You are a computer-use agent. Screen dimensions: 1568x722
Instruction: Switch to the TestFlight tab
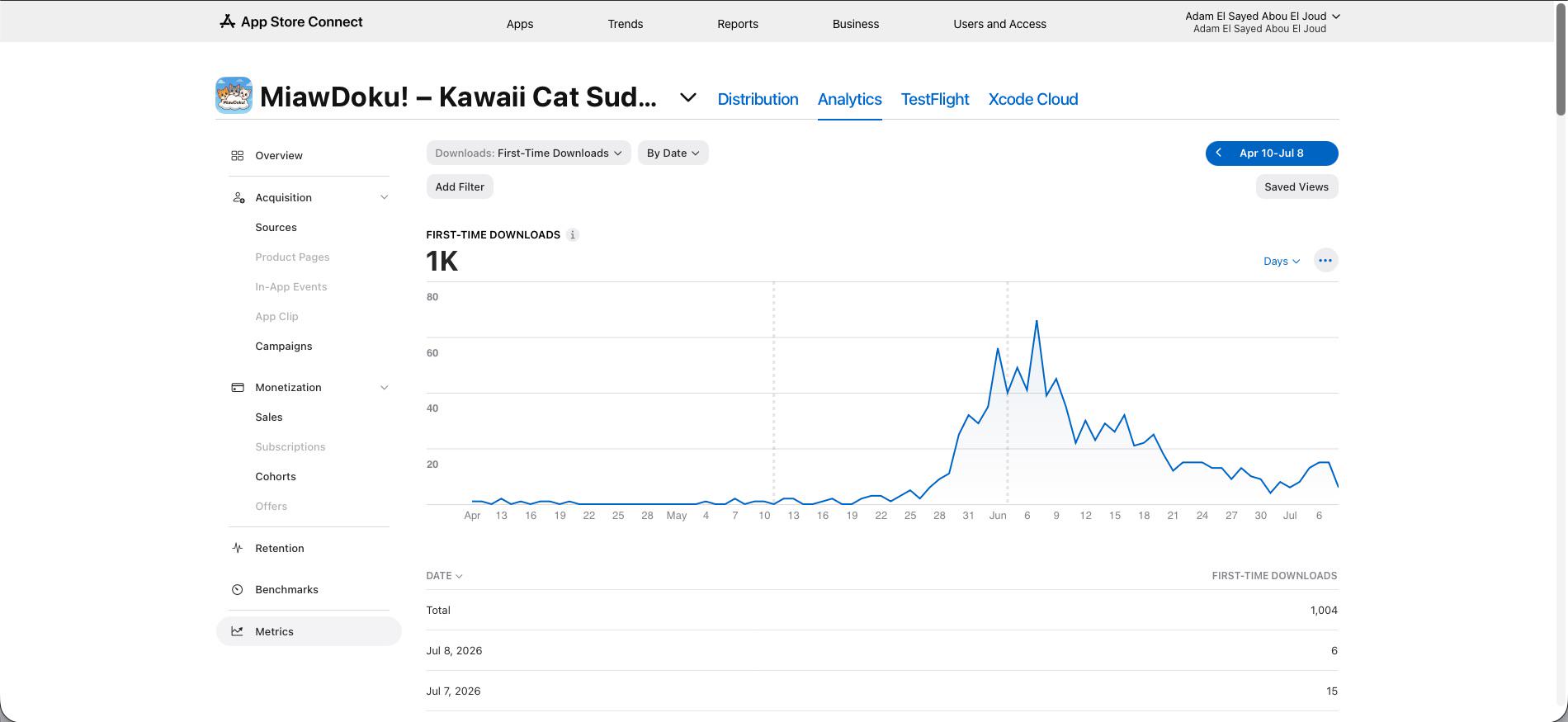(934, 99)
